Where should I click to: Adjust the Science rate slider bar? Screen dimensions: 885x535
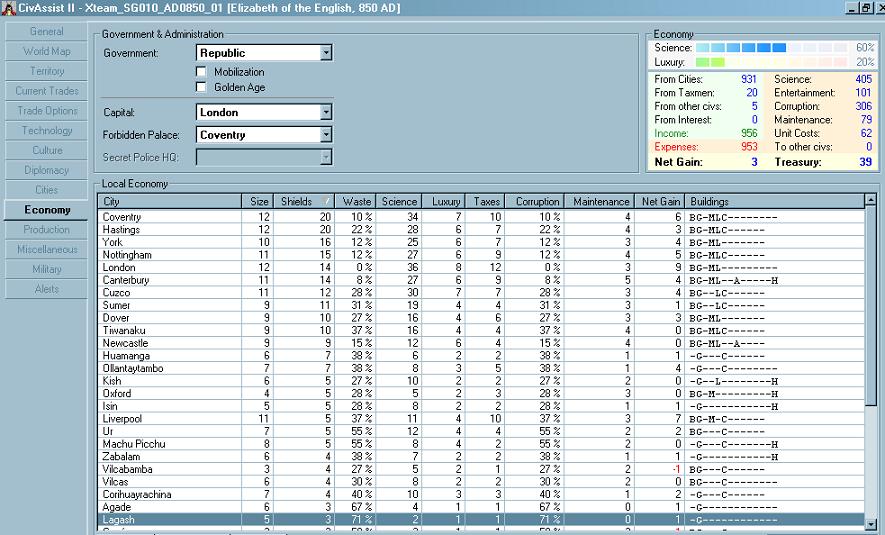pyautogui.click(x=772, y=48)
